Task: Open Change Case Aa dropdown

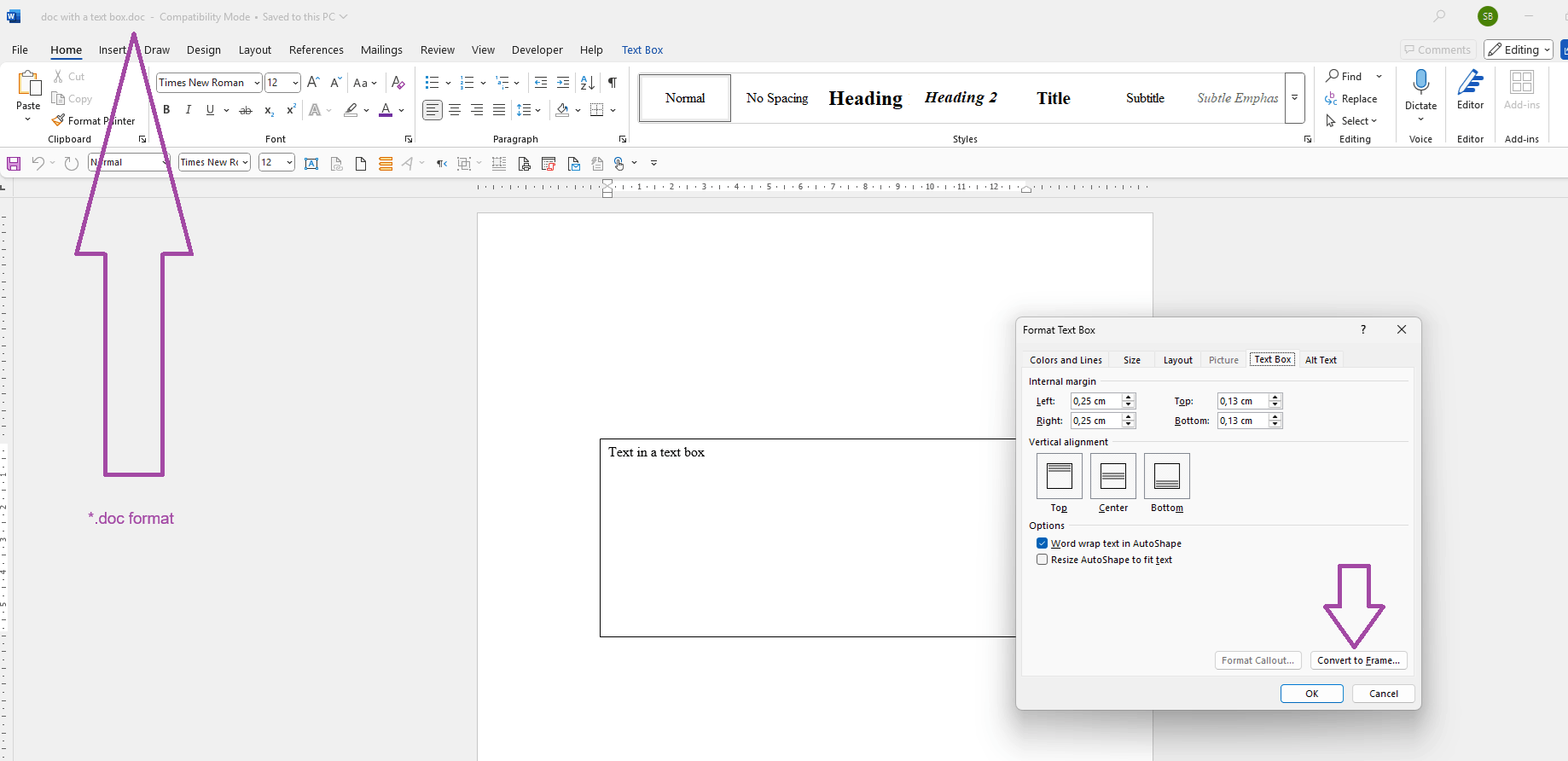Action: [x=365, y=83]
